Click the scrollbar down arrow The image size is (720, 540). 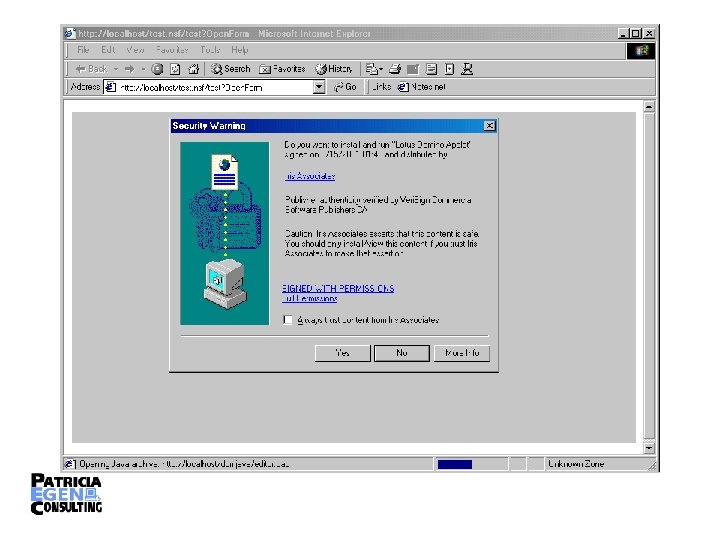point(649,447)
